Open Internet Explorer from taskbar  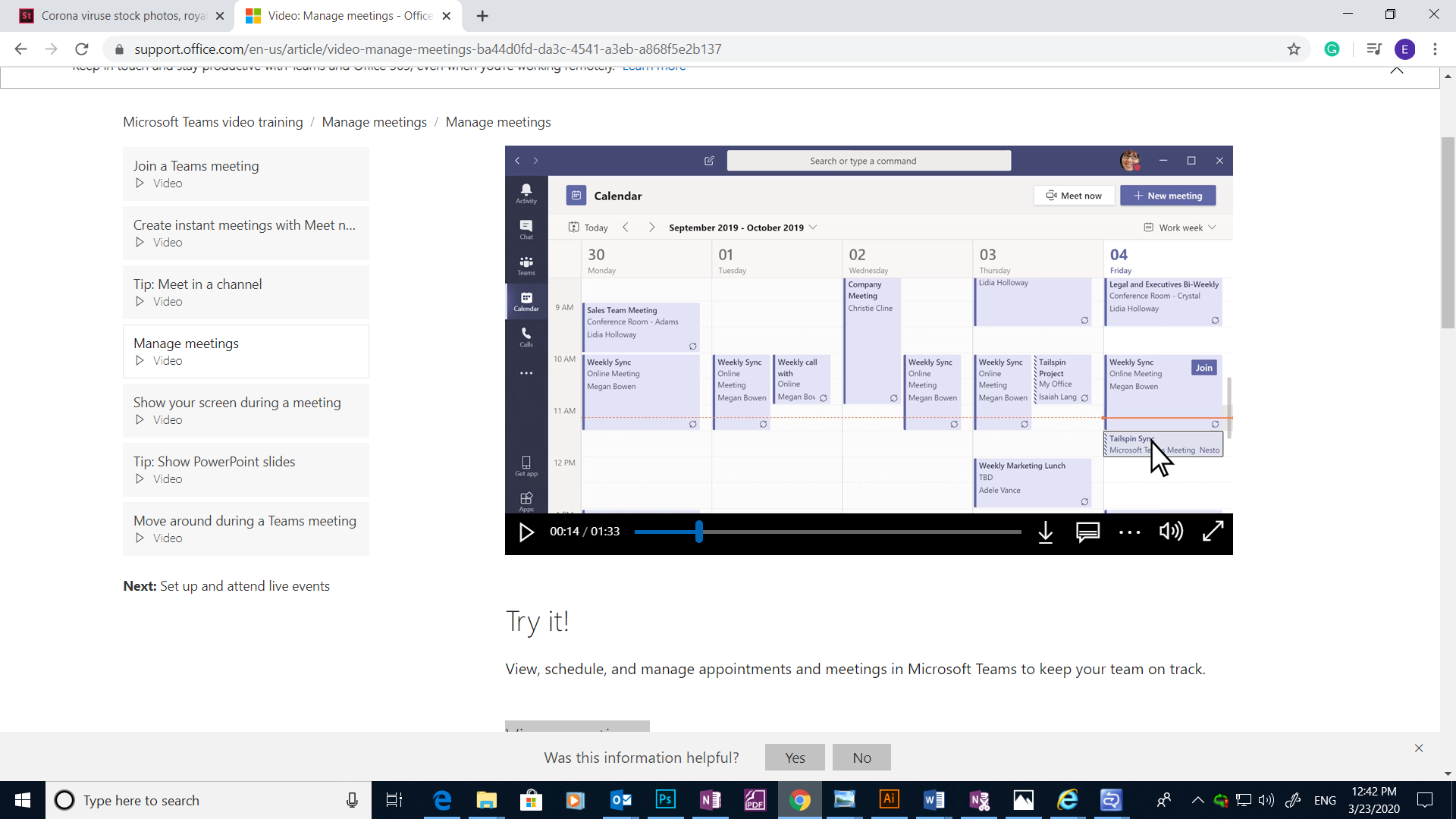tap(1068, 800)
